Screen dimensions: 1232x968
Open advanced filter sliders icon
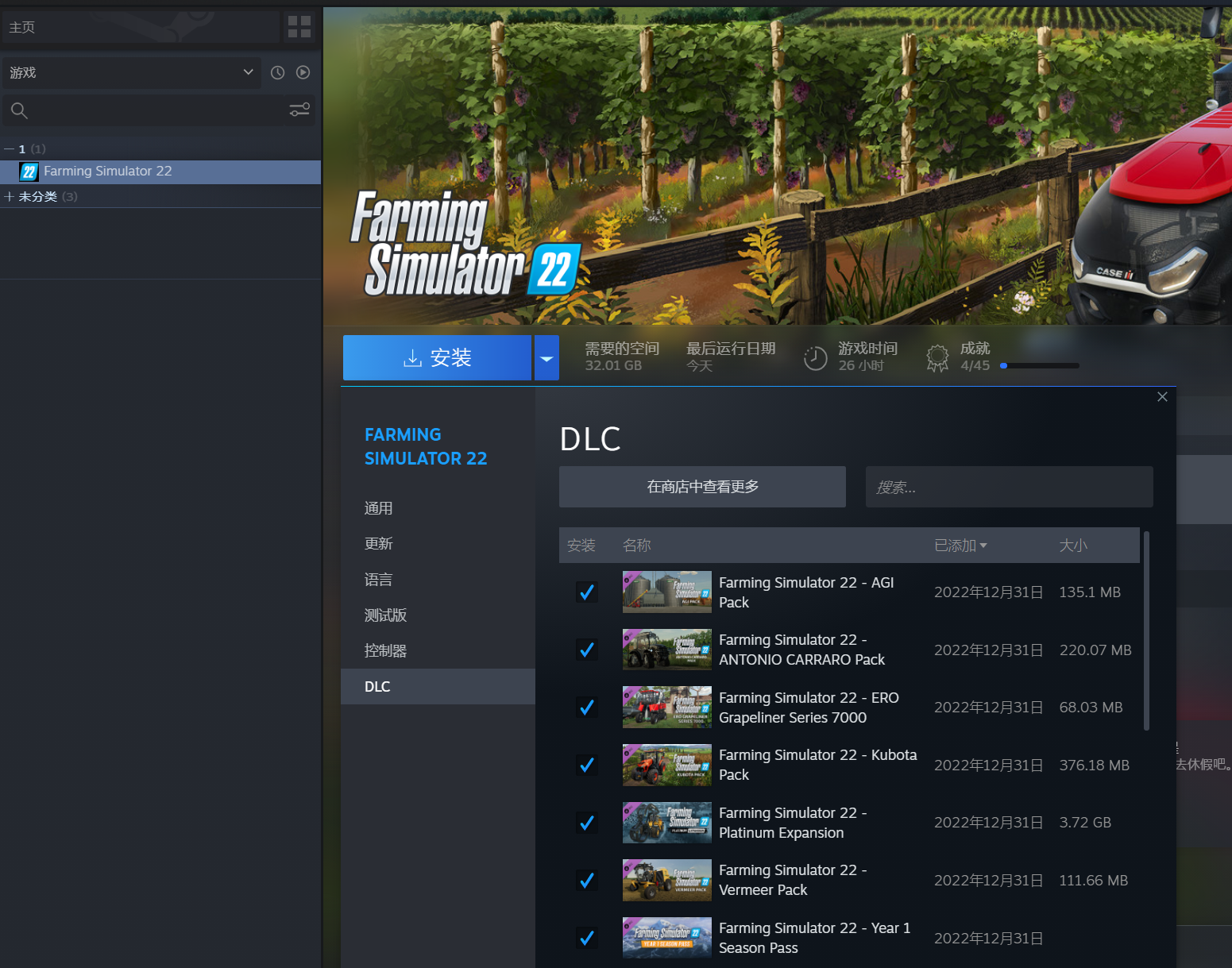pos(299,110)
